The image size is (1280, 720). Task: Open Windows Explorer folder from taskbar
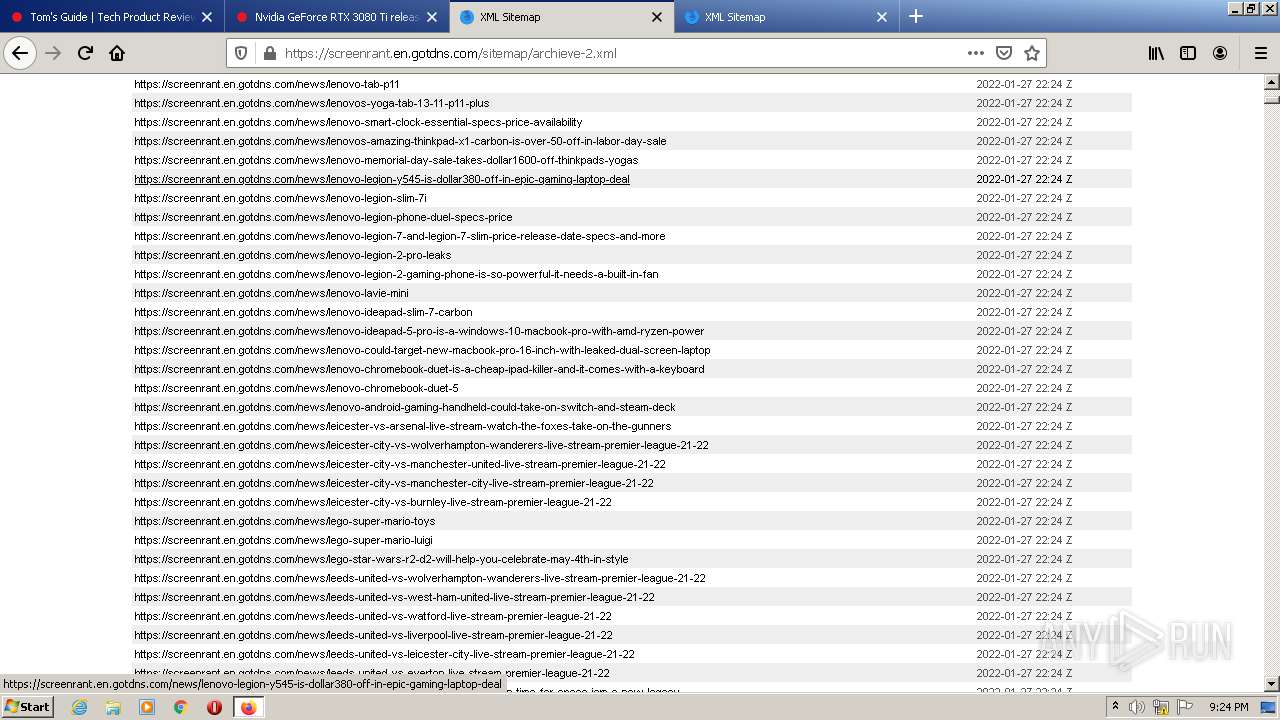click(113, 707)
